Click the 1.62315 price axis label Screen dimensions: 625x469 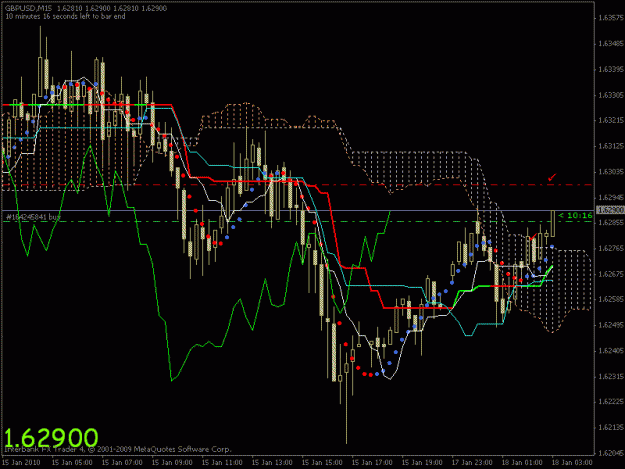coord(611,377)
